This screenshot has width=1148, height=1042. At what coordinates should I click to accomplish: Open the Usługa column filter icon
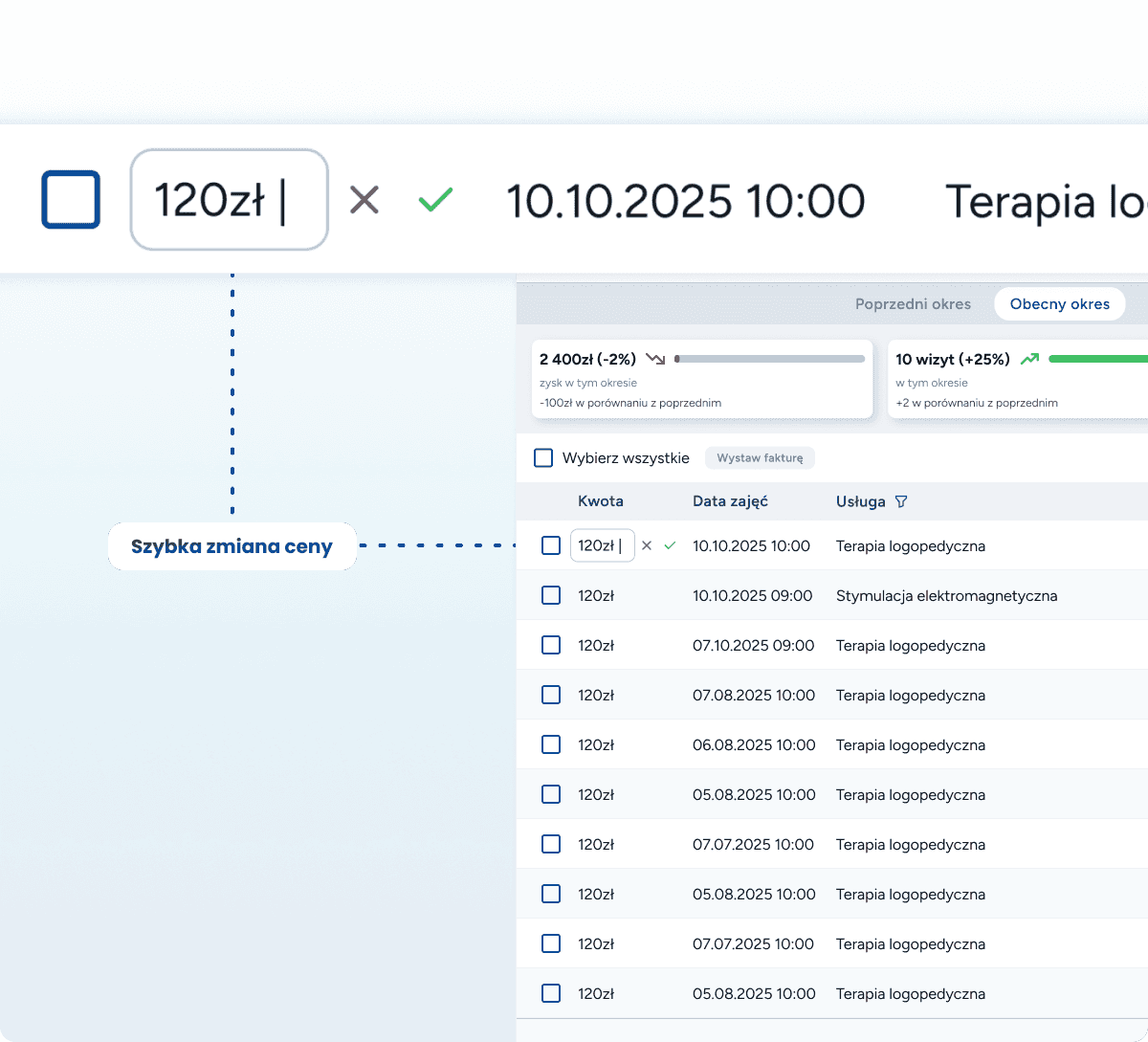click(x=900, y=501)
